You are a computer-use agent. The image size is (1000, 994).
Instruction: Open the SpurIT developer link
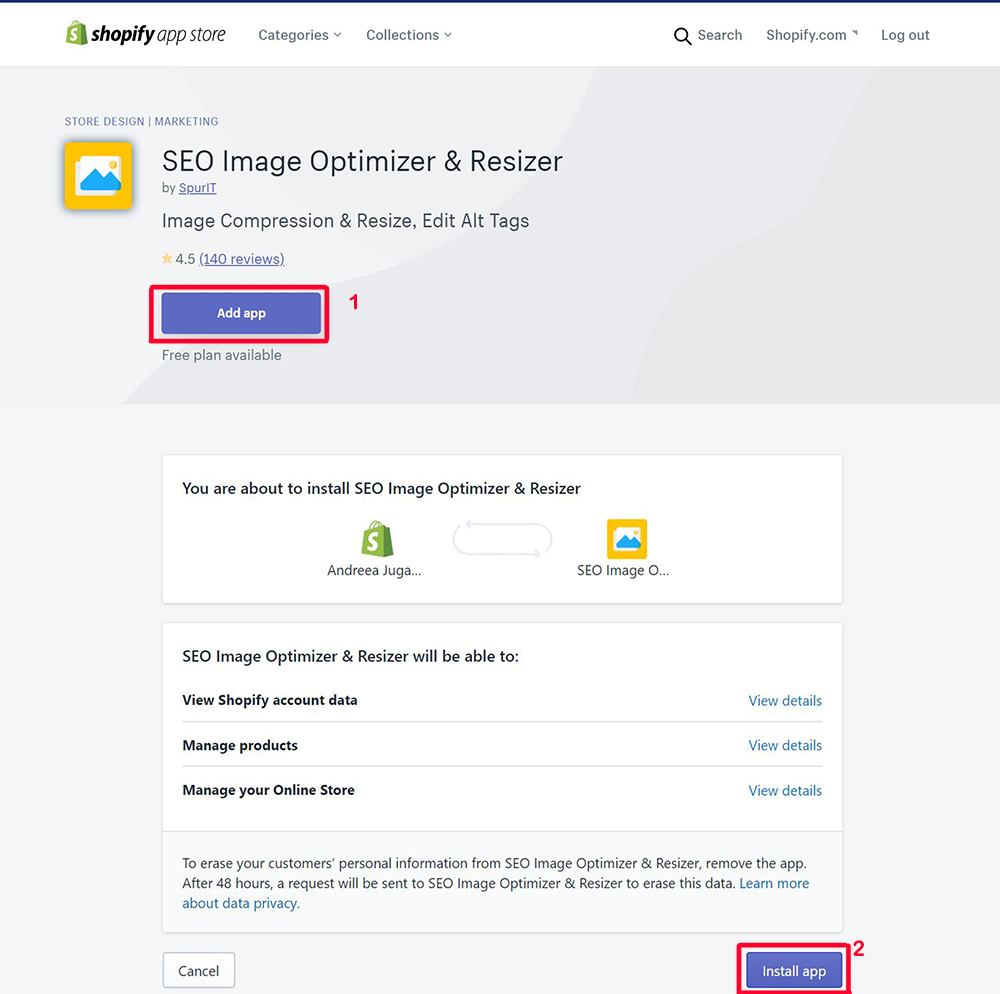[197, 188]
